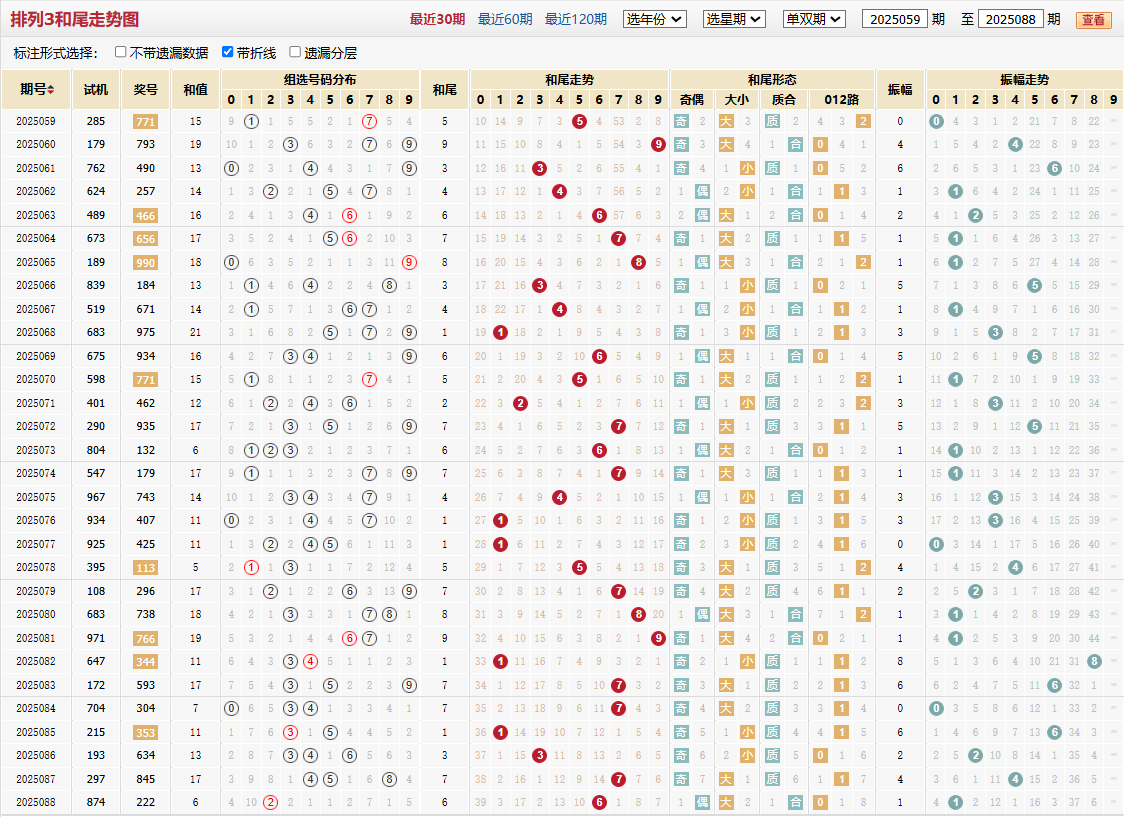This screenshot has height=817, width=1124.
Task: Click red 和尾 ball 2 in row 2025071
Action: click(x=520, y=403)
